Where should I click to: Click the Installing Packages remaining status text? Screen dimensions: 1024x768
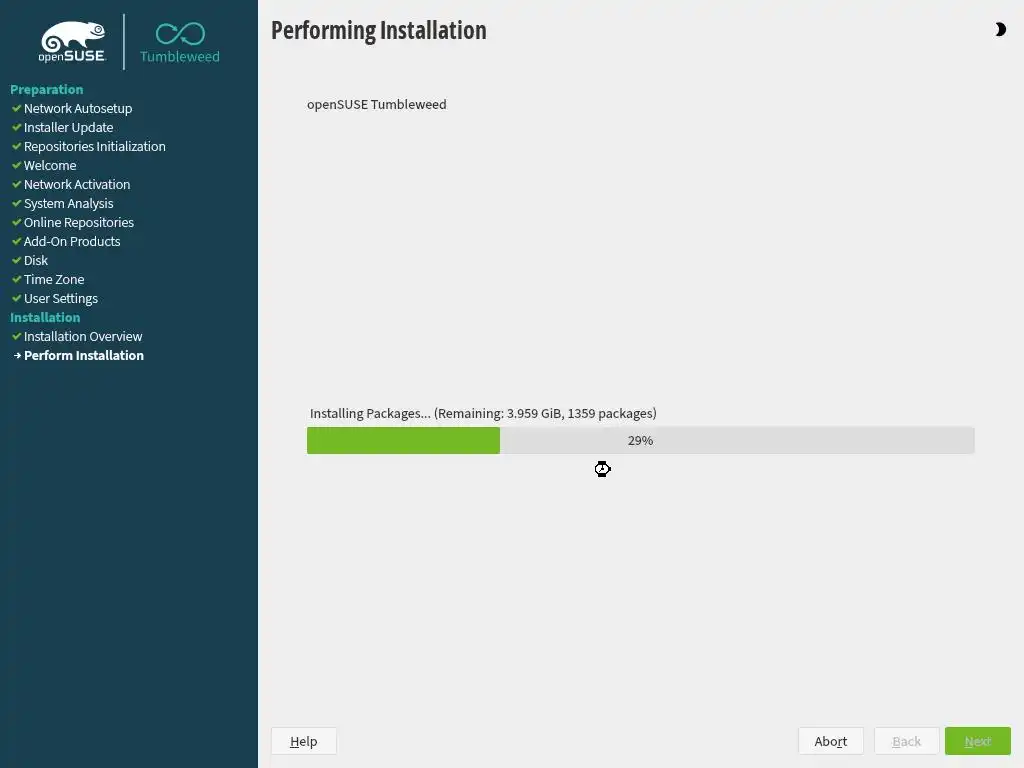pyautogui.click(x=483, y=413)
